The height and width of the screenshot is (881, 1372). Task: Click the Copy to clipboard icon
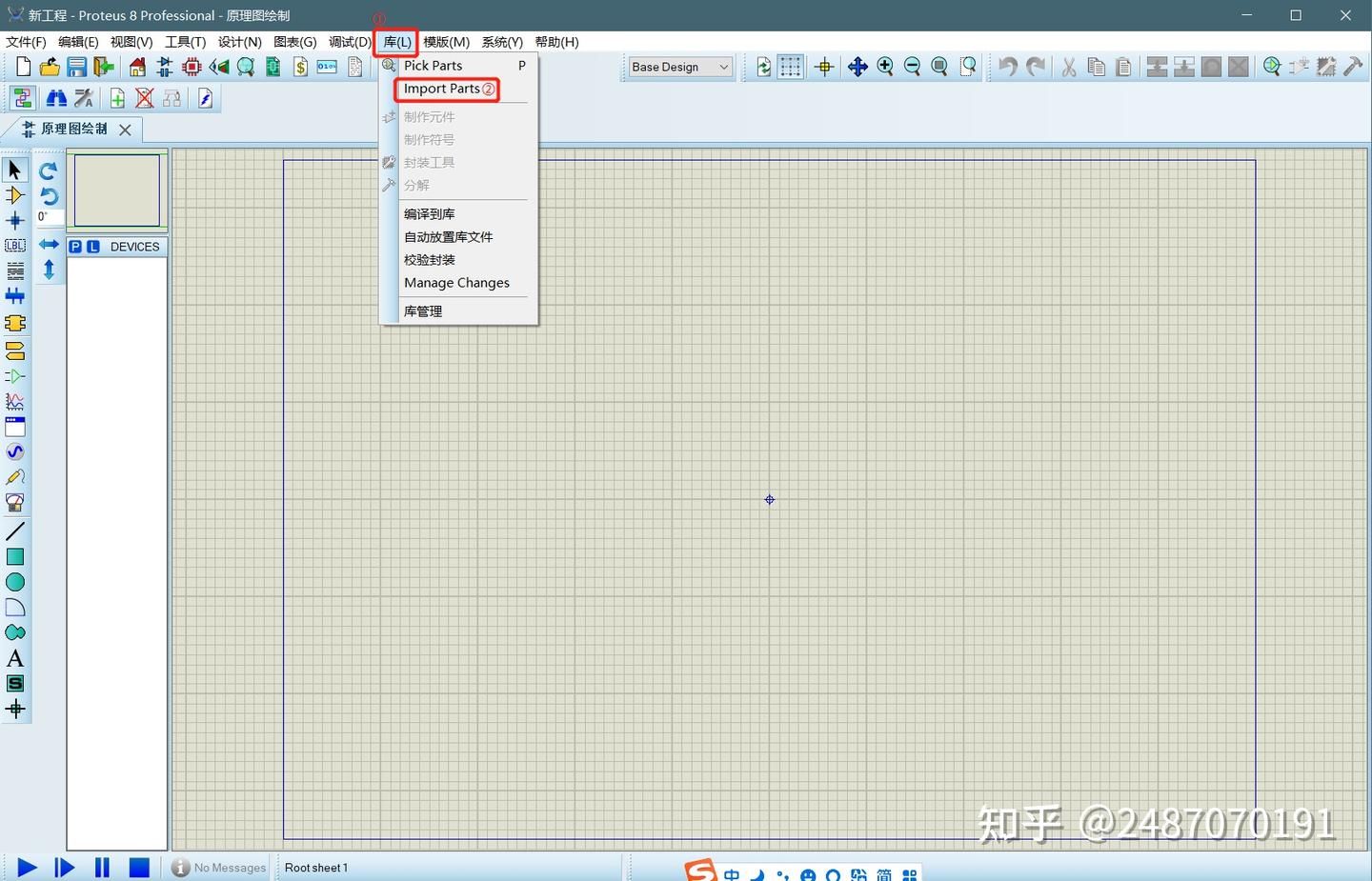1097,67
